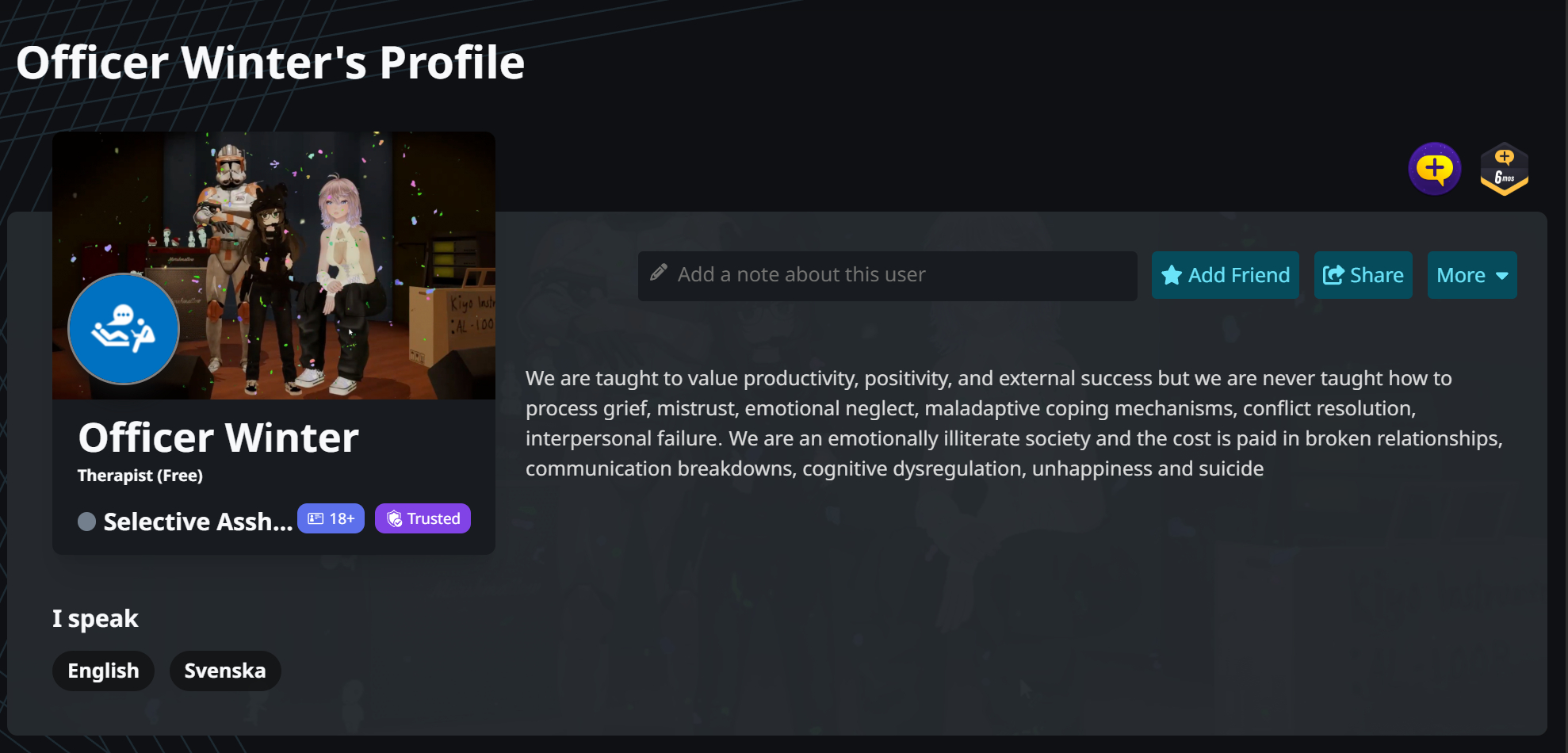Click the Trusted rank badge
1568x753 pixels.
coord(423,518)
